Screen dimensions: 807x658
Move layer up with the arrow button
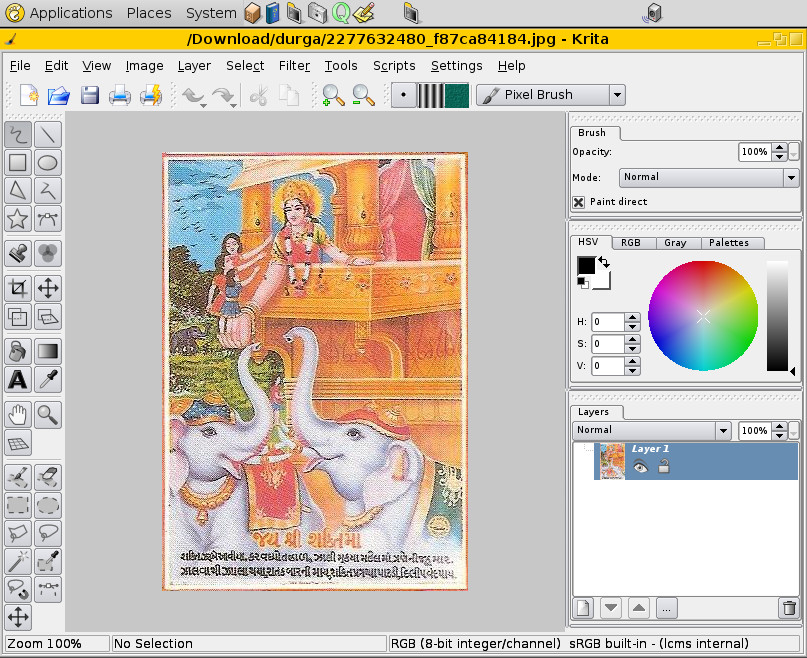pos(639,609)
